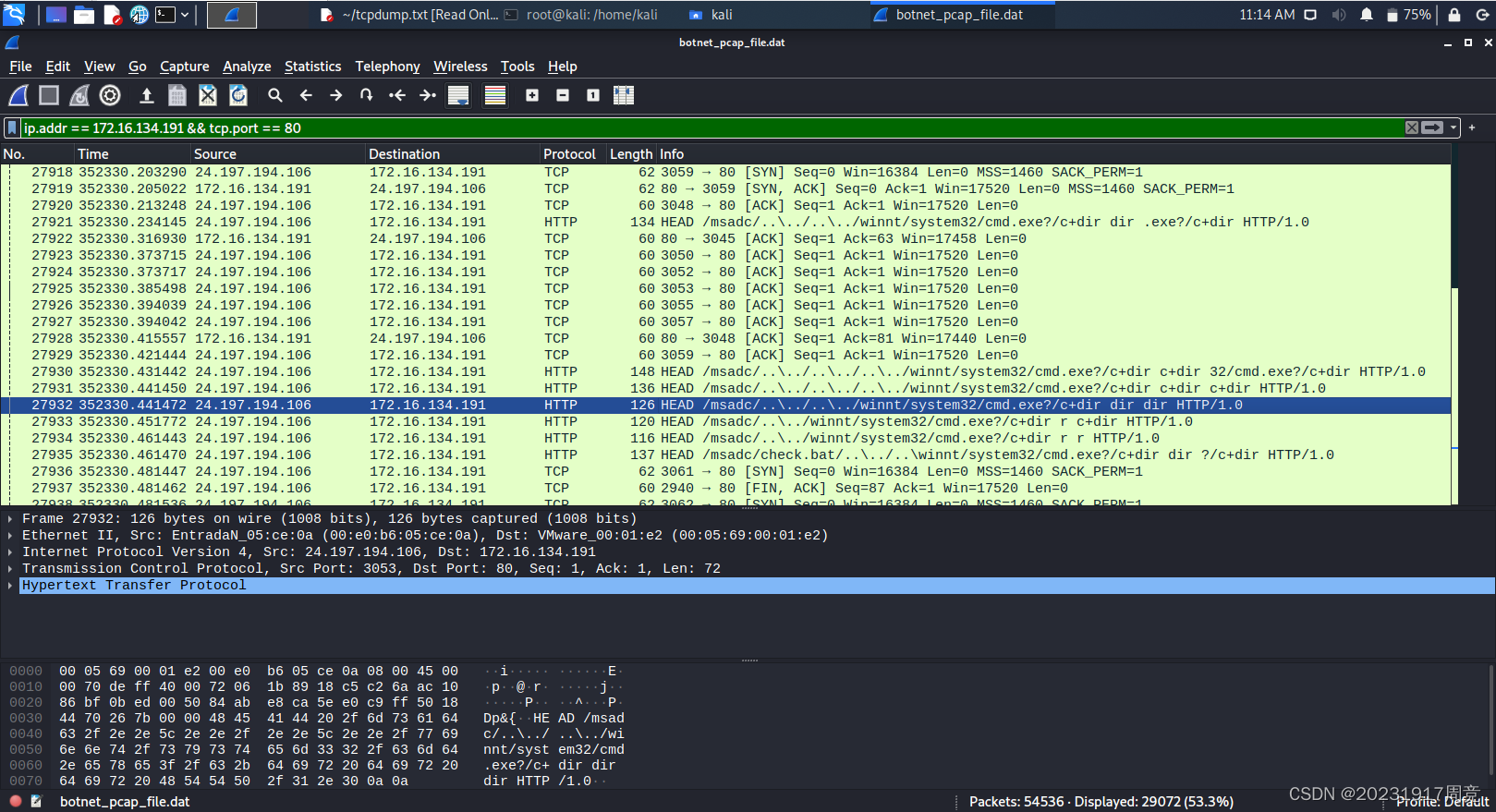Expand Transmission Control Protocol details
The width and height of the screenshot is (1496, 812).
[10, 568]
